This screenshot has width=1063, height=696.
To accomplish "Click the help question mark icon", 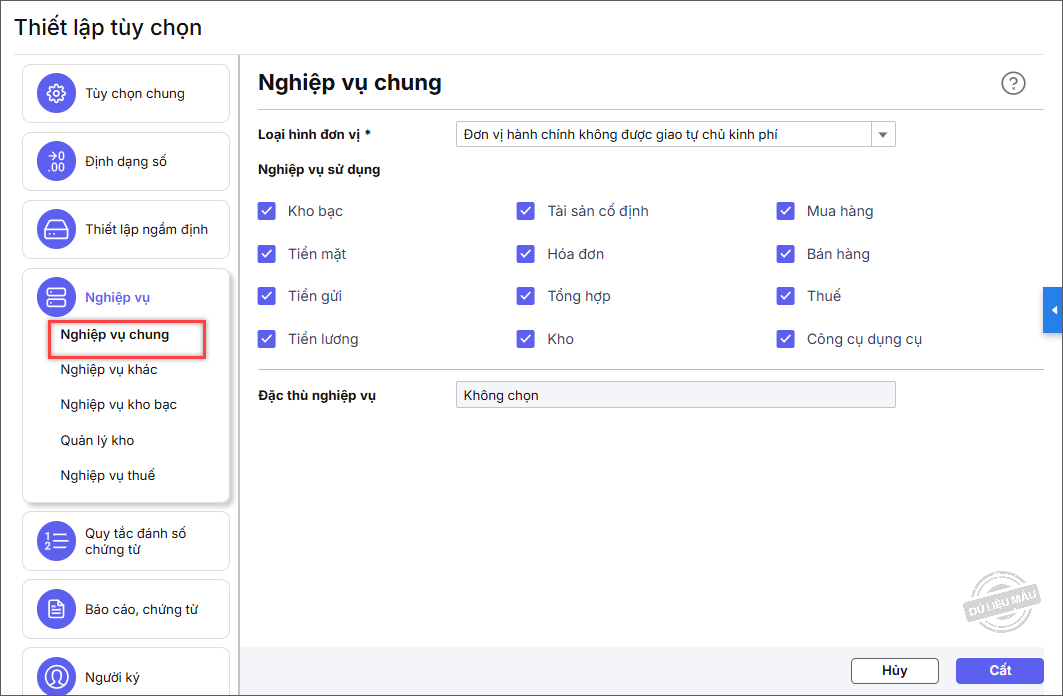I will (1013, 84).
